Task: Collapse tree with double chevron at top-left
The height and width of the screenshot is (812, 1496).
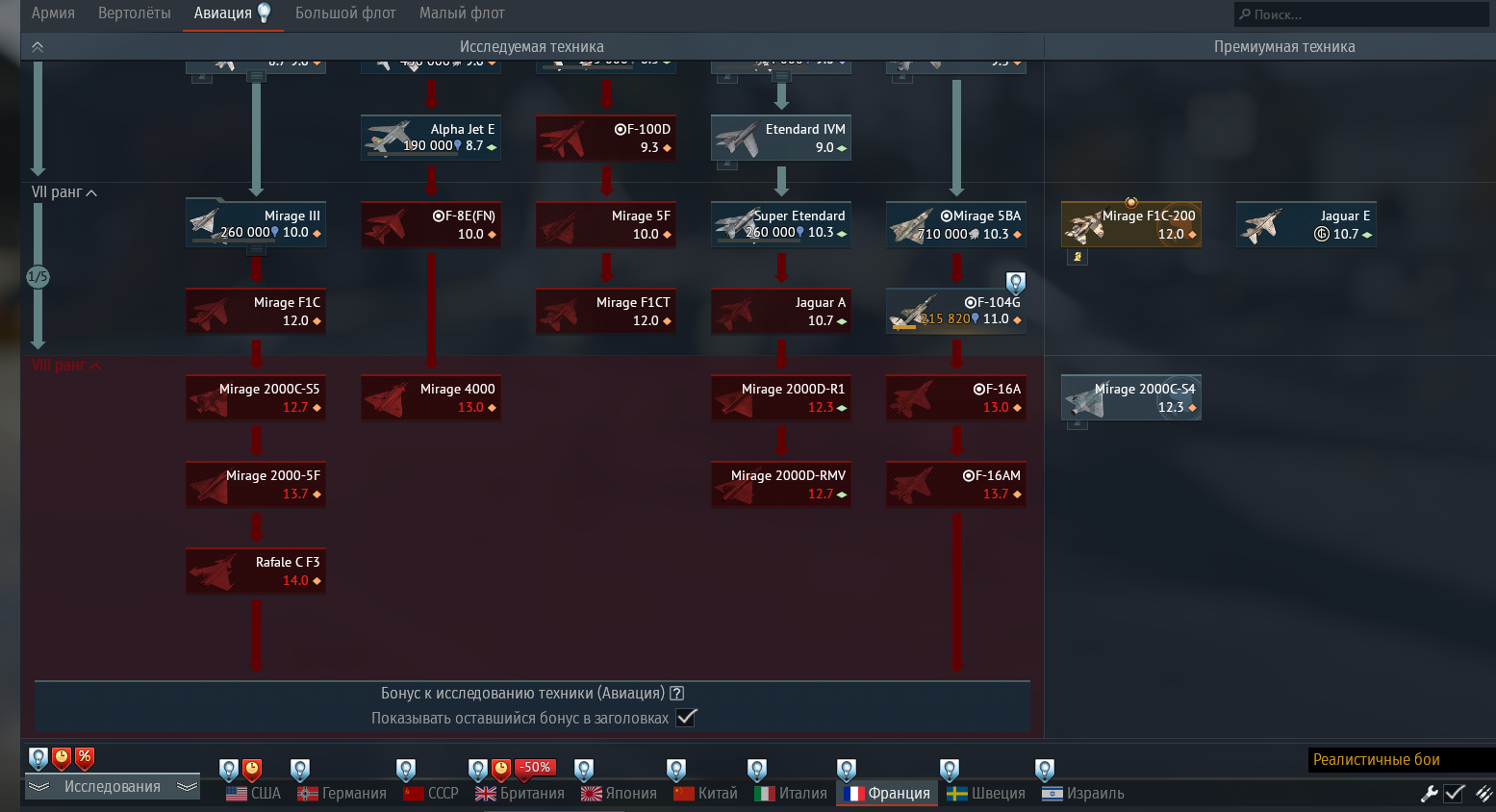Action: [38, 46]
